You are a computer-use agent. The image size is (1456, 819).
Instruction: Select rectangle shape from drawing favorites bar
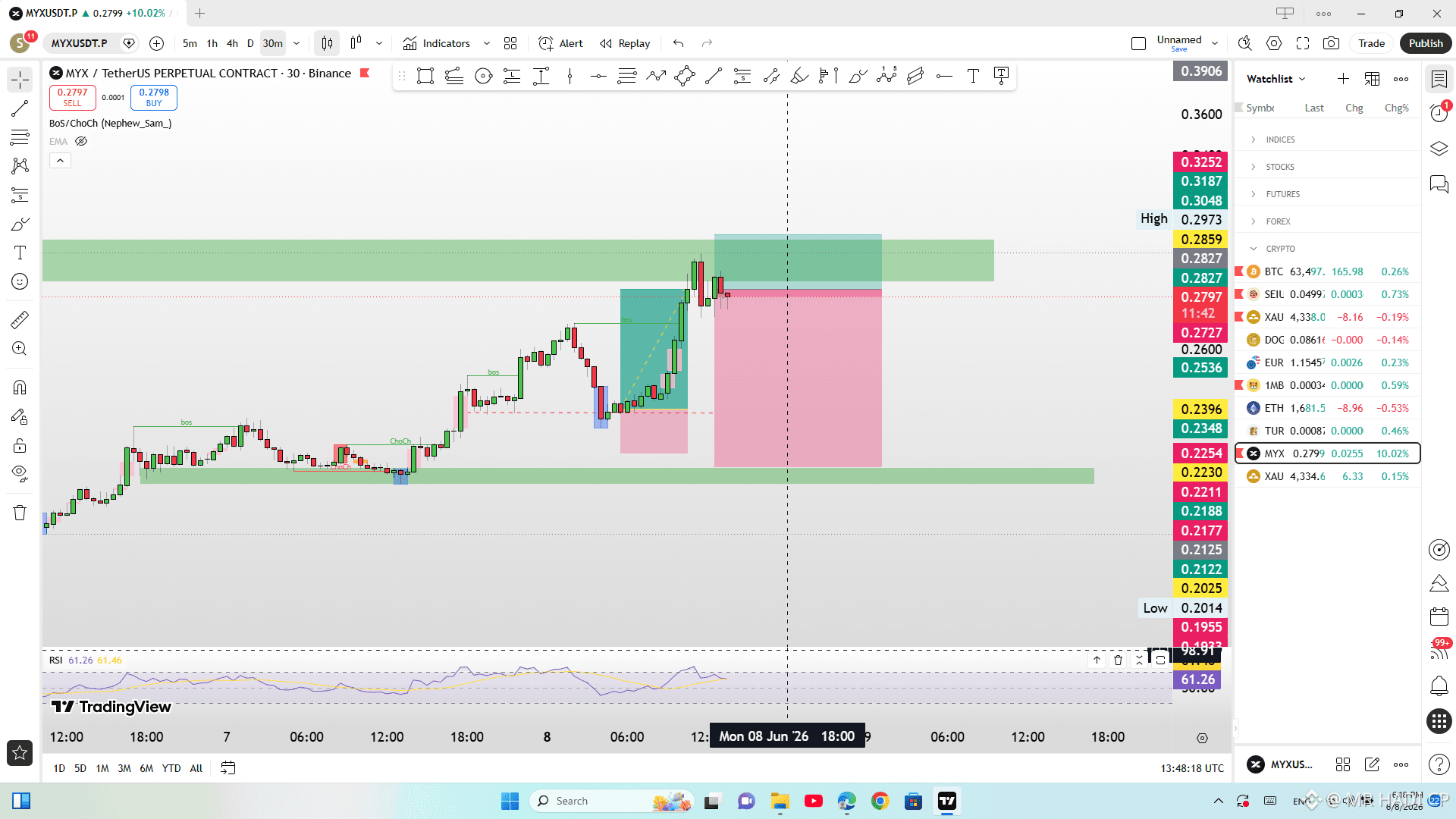pyautogui.click(x=425, y=76)
